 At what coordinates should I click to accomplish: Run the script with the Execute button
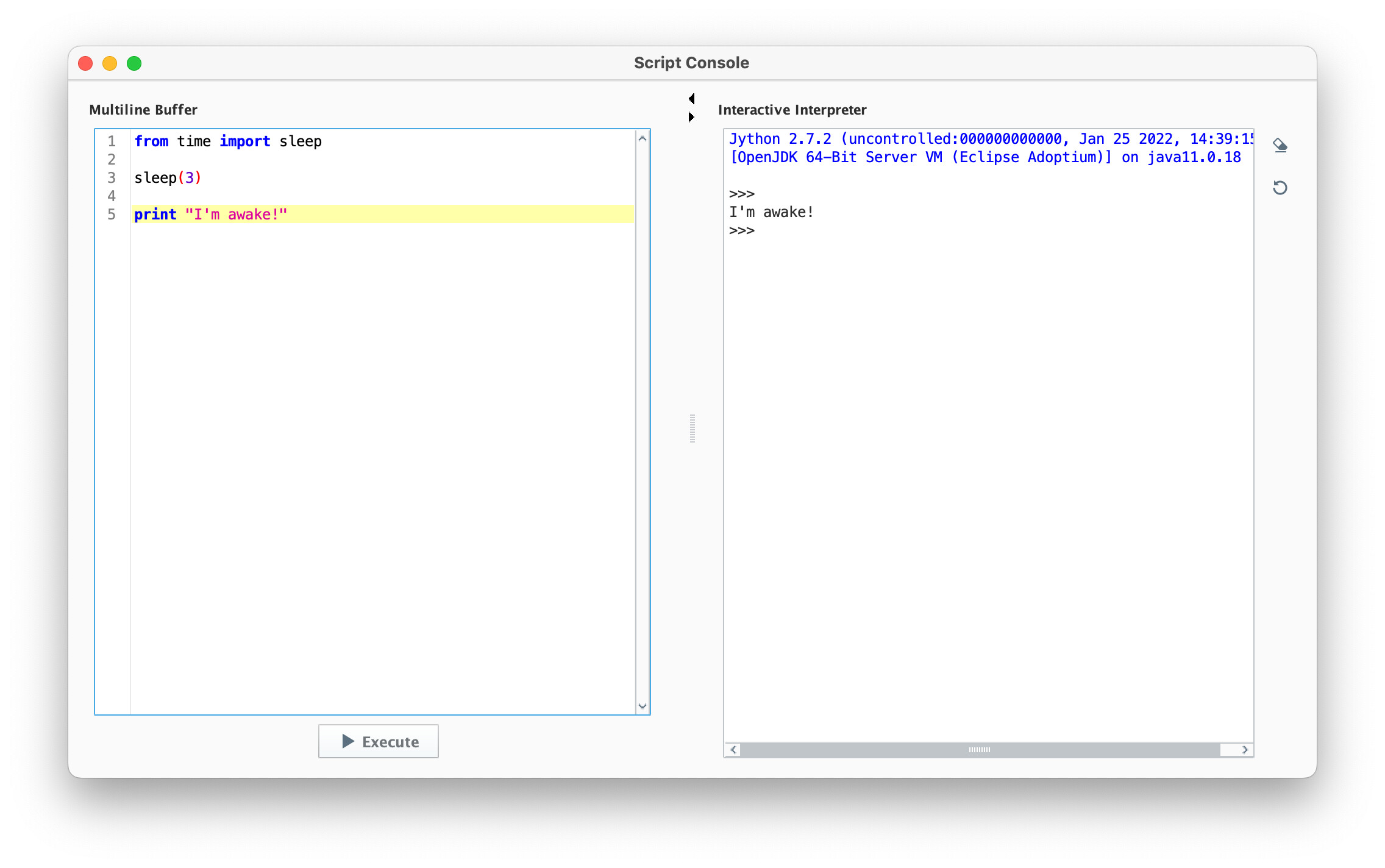coord(378,741)
